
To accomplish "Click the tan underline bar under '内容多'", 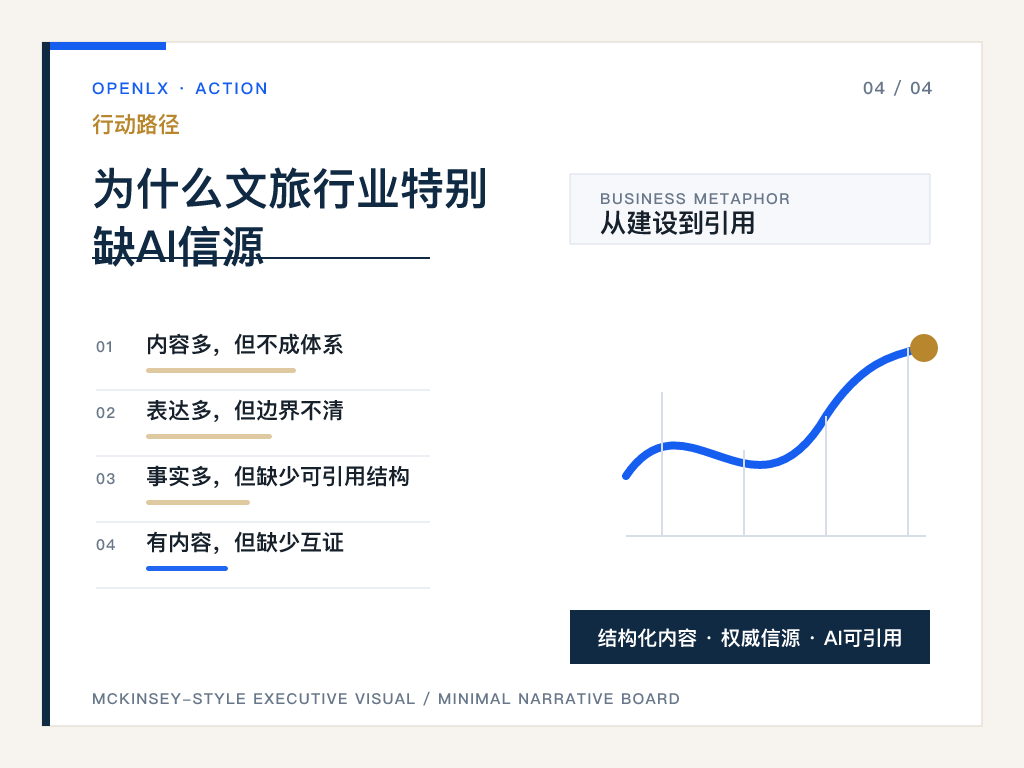I will coord(221,370).
